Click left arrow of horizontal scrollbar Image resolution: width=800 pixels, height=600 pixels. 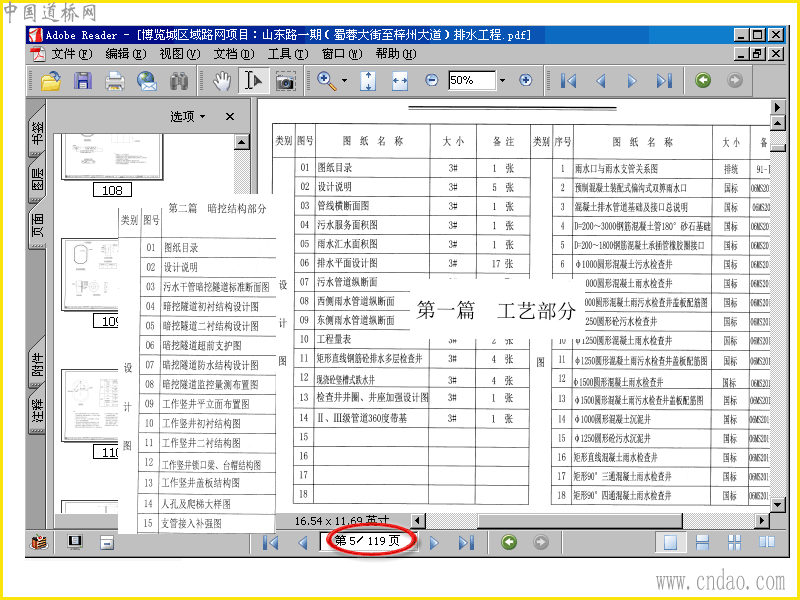[418, 520]
